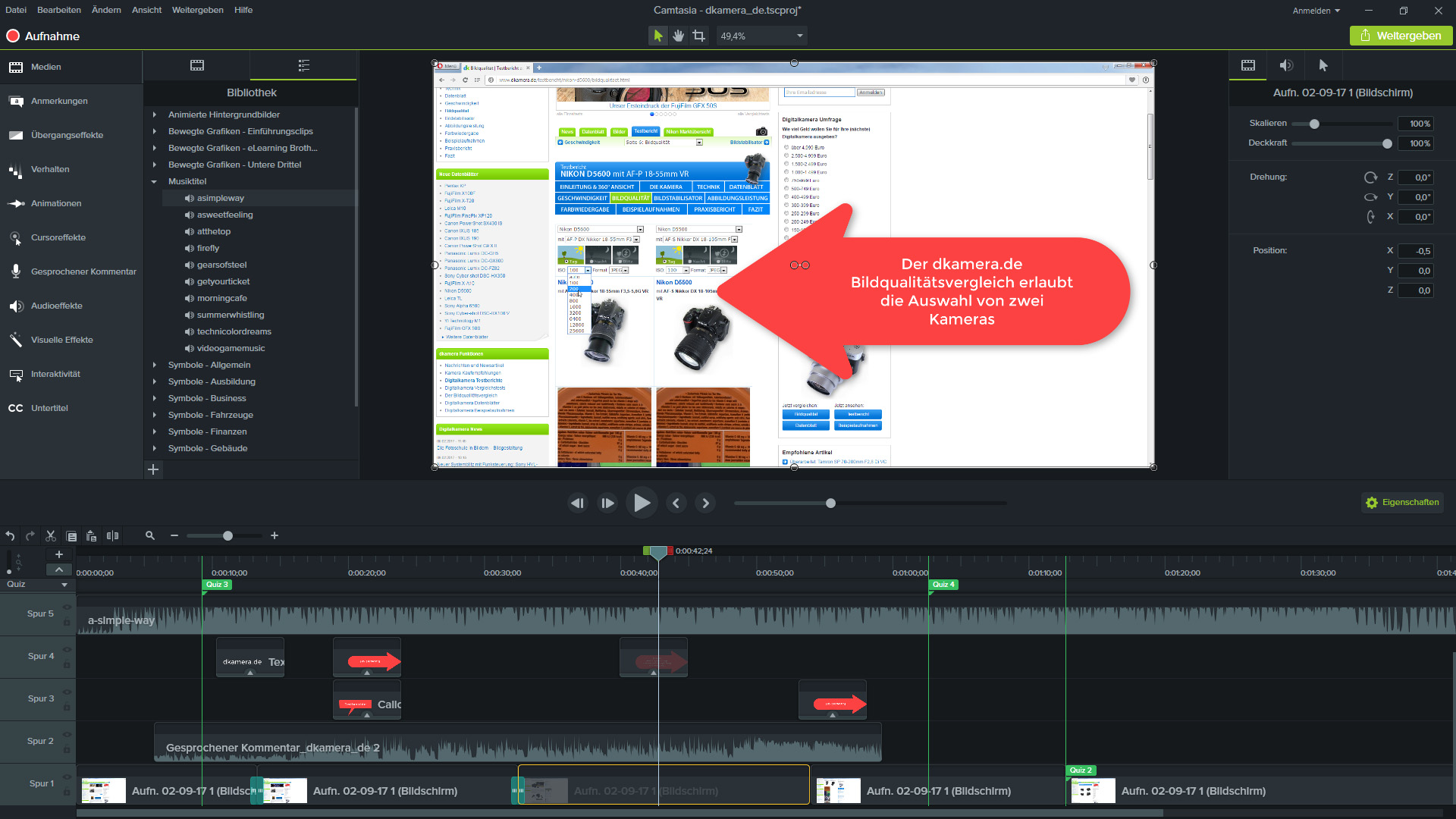Adjust the Skalieren slider
The image size is (1456, 819).
(1314, 124)
